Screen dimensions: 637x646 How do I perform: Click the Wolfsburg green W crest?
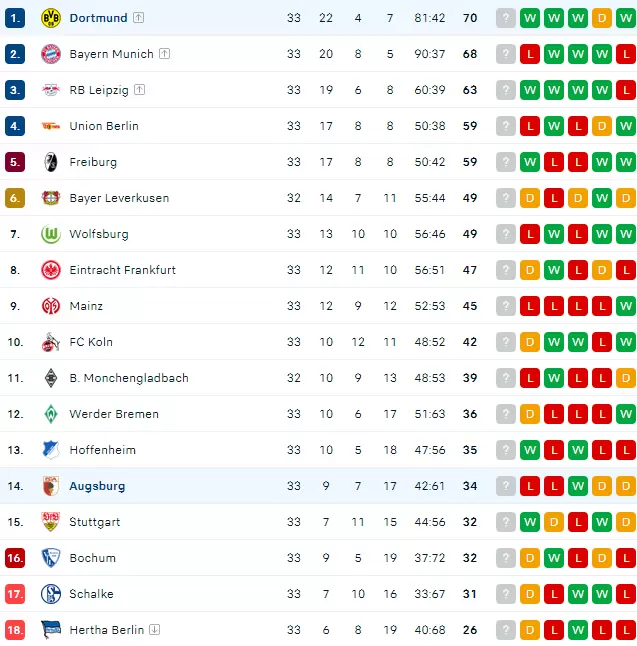point(51,234)
